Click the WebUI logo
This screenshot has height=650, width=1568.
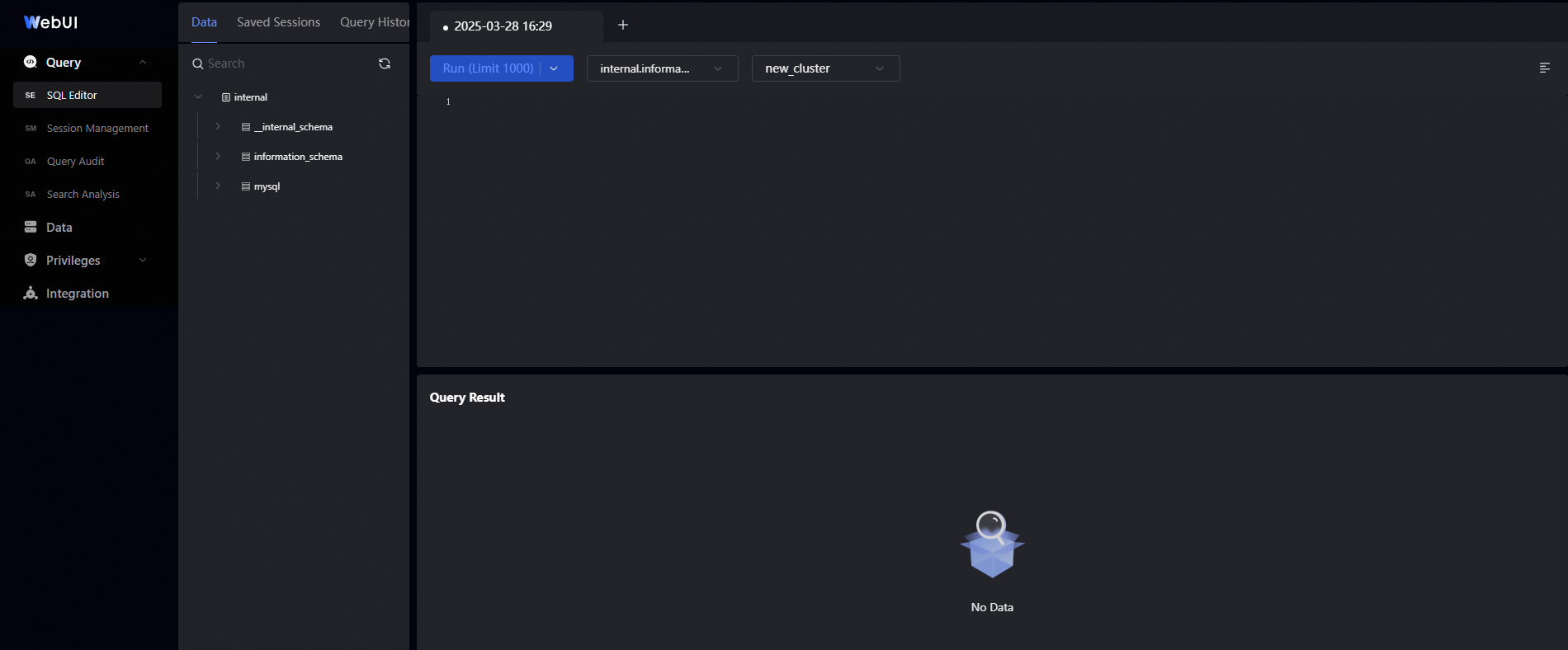(51, 22)
